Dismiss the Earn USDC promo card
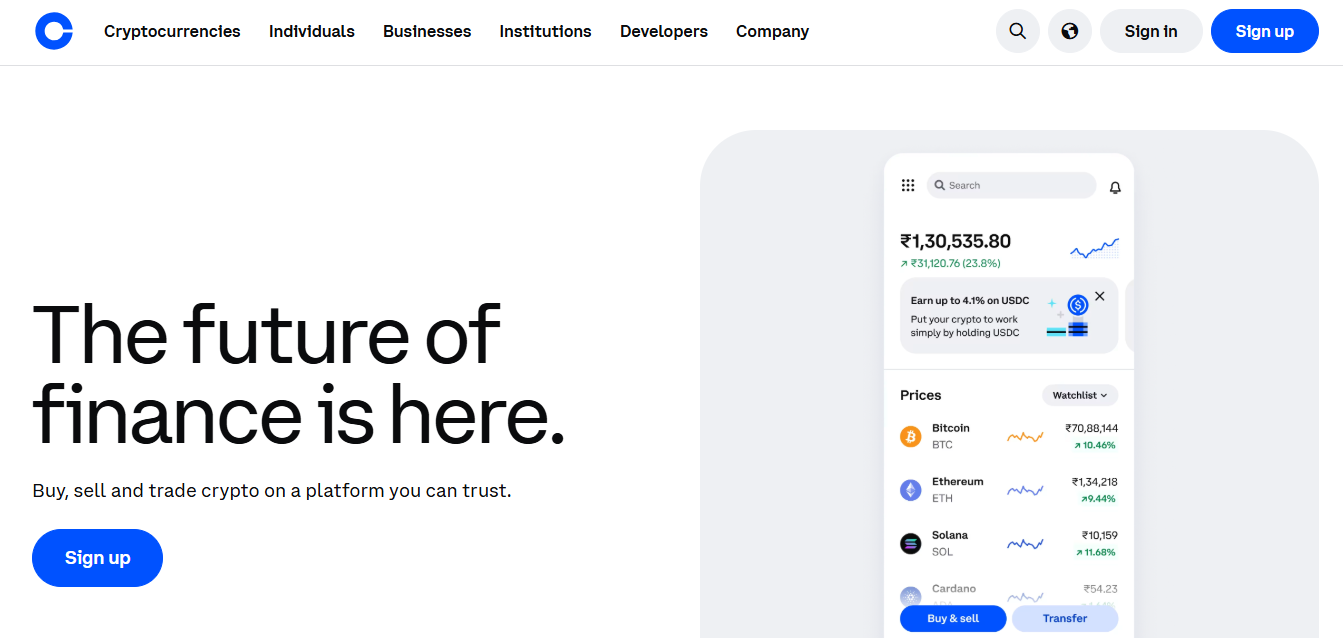This screenshot has height=638, width=1343. [x=1100, y=296]
